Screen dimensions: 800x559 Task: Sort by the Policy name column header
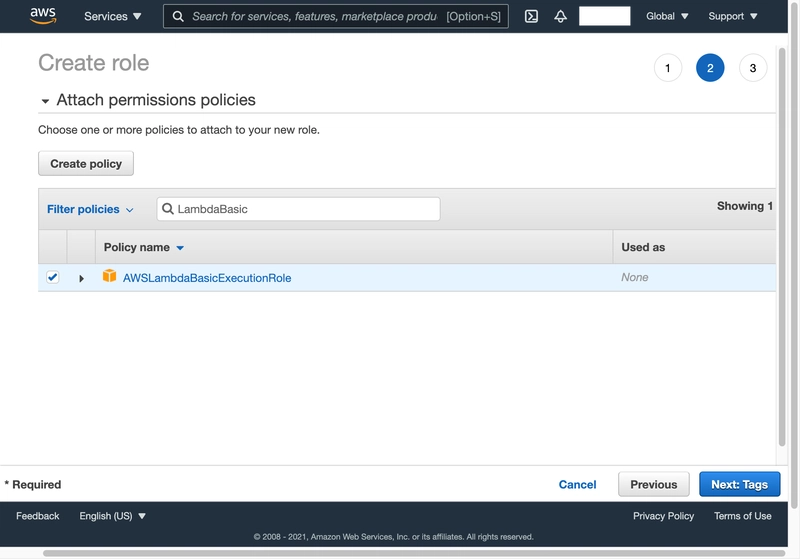point(143,247)
